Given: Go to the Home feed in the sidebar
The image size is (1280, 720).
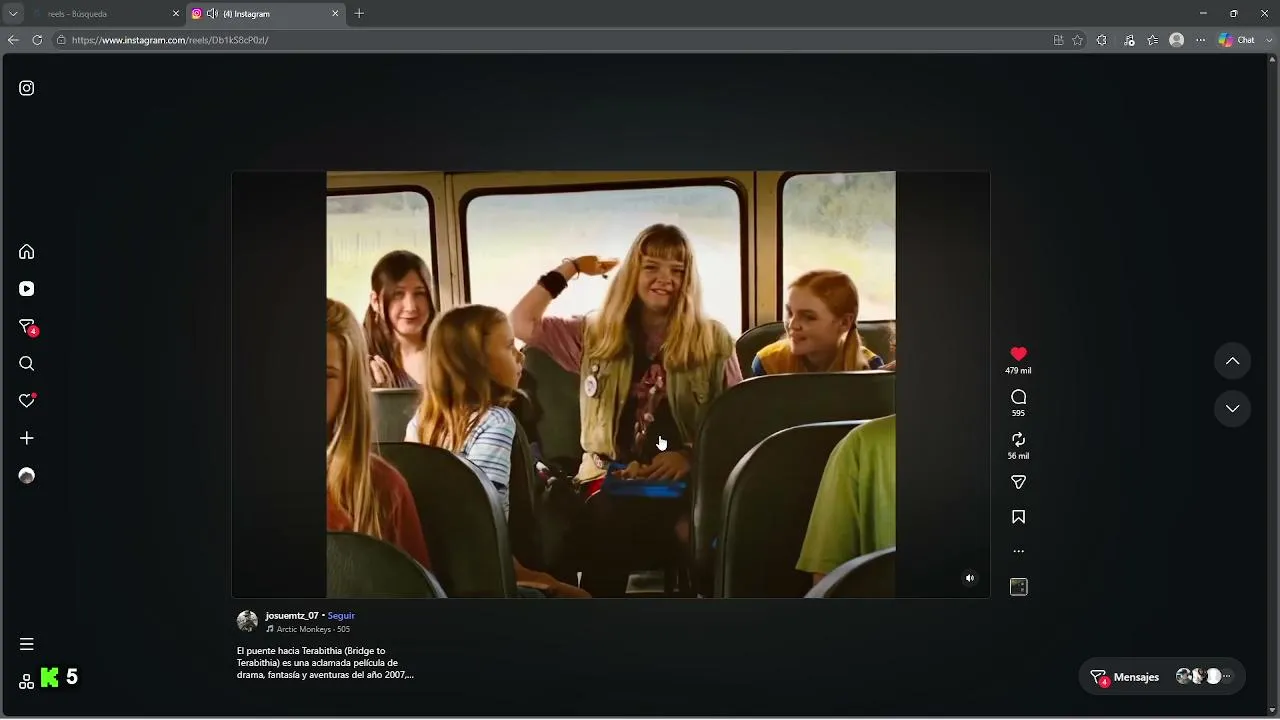Looking at the screenshot, I should 27,252.
